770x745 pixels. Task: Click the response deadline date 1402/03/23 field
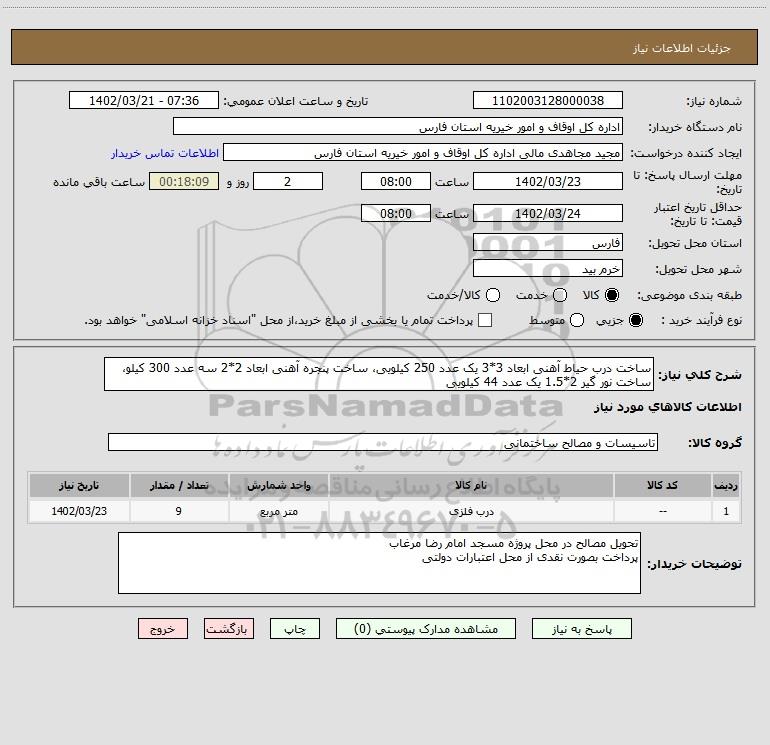tap(548, 181)
